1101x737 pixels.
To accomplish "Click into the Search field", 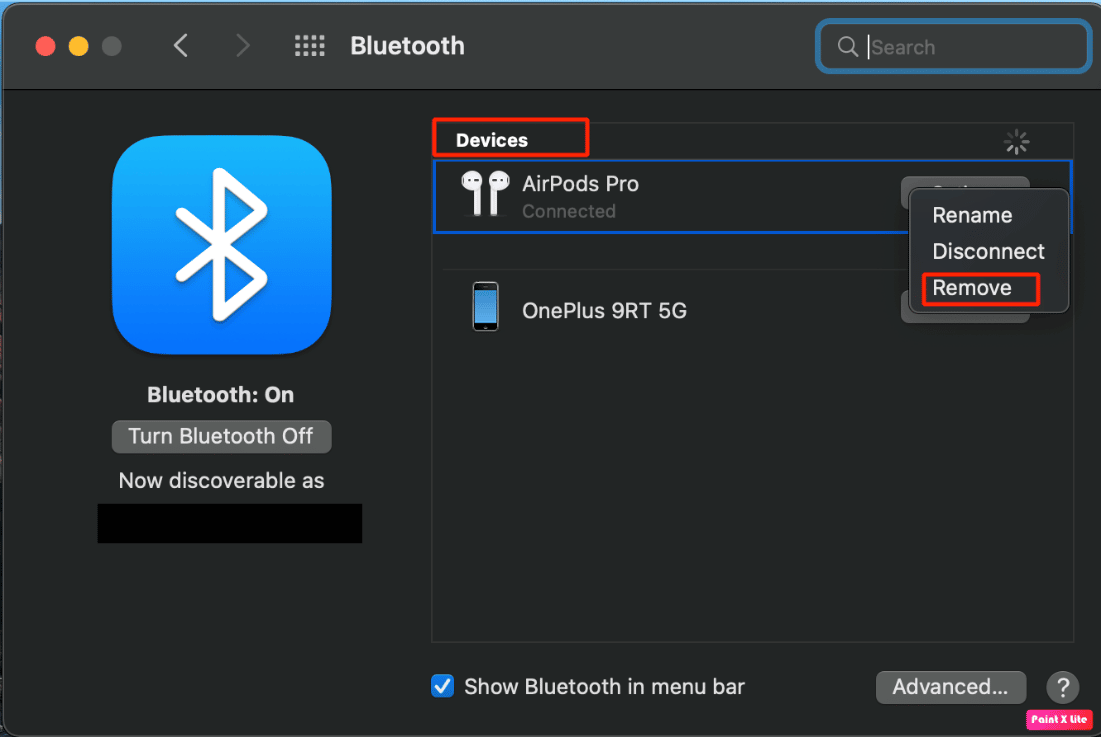I will 954,46.
